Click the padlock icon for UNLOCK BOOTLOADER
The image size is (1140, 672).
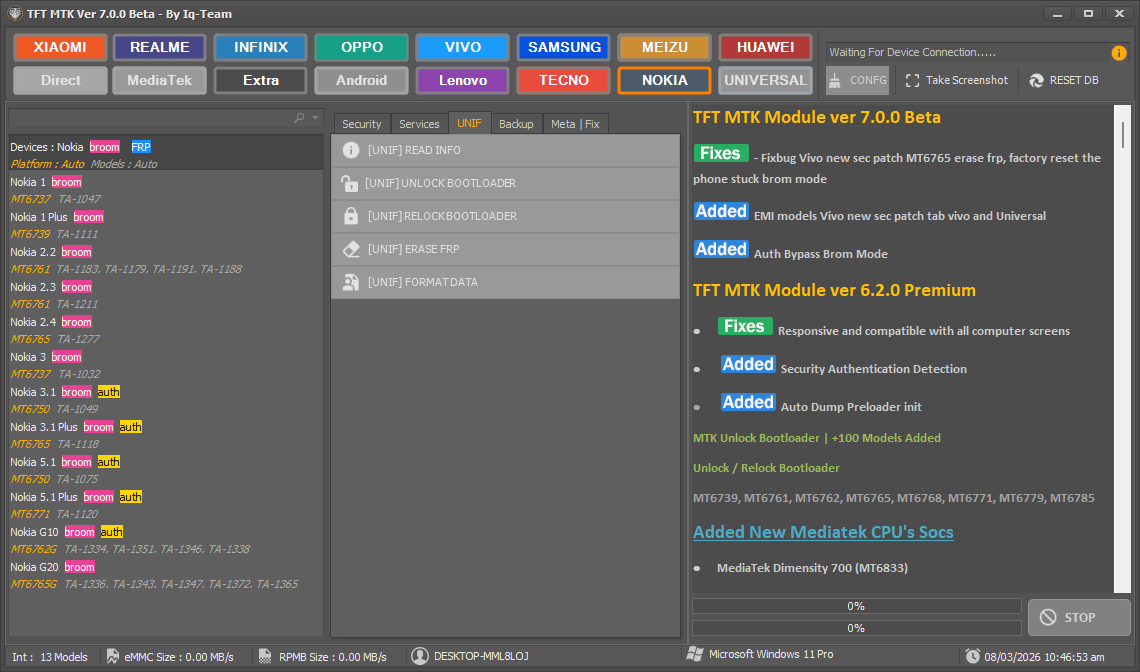348,183
